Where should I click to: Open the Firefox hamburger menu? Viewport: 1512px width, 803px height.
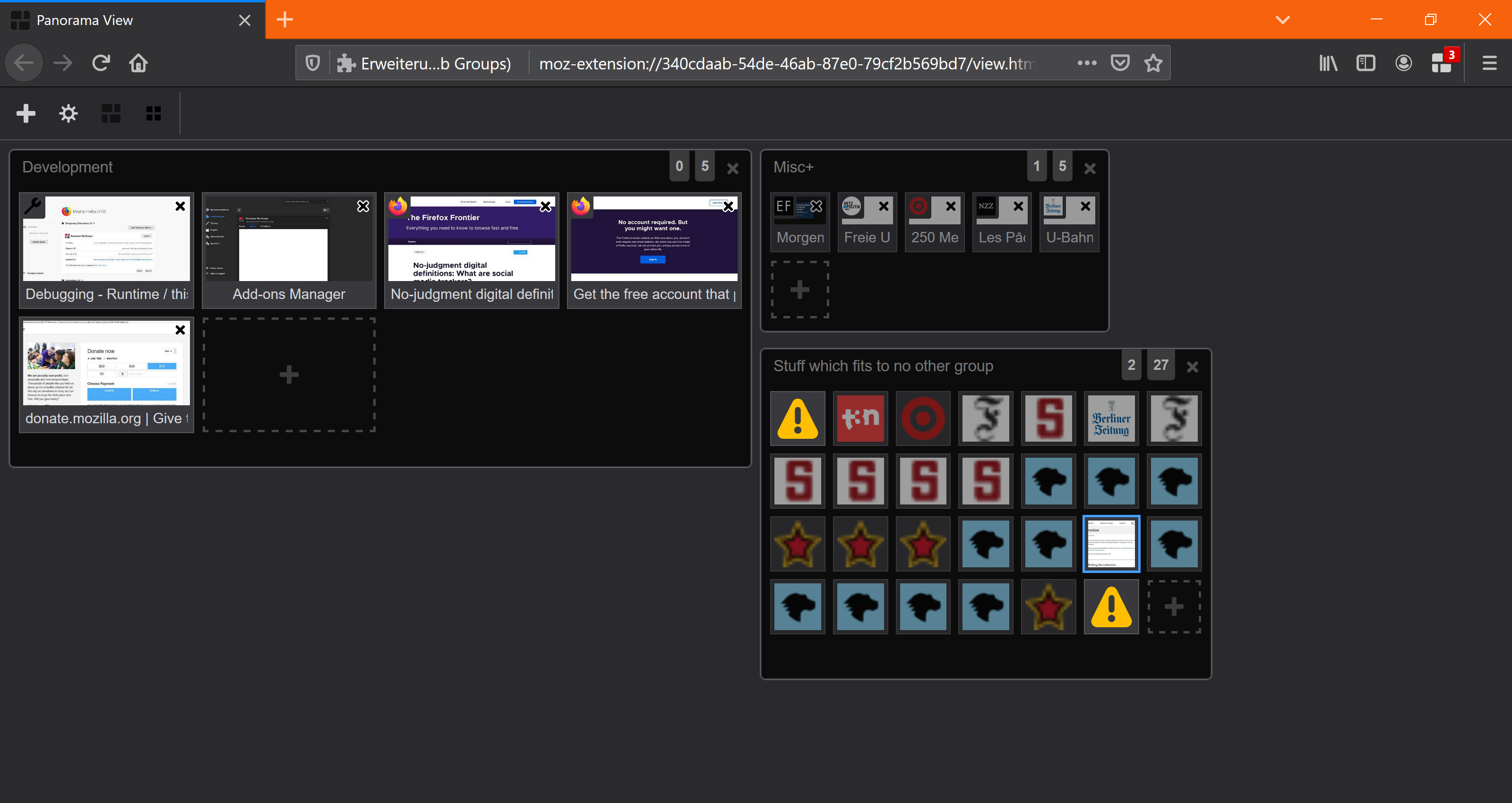pyautogui.click(x=1489, y=63)
